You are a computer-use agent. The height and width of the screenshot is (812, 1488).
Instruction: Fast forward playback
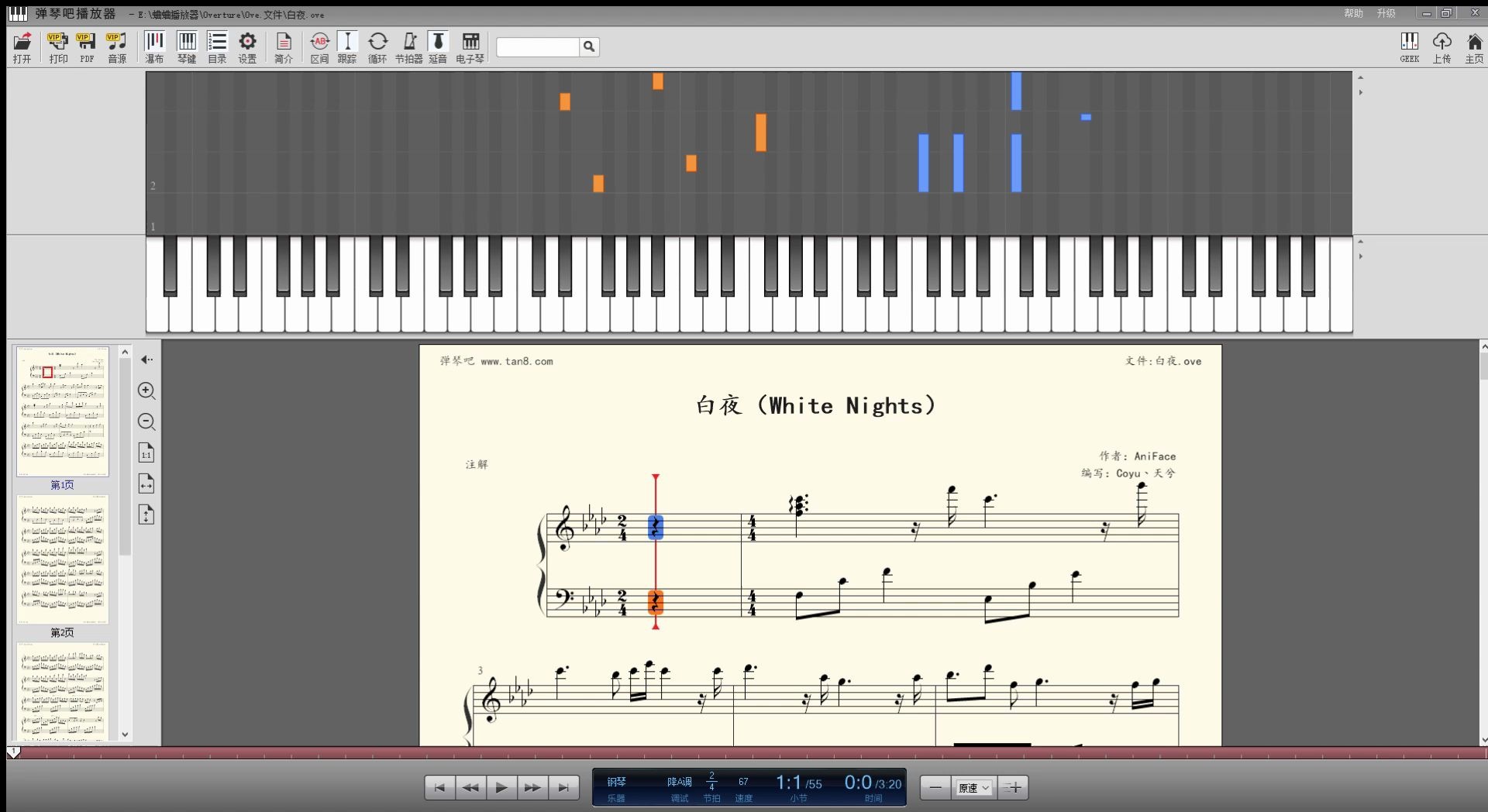(x=532, y=788)
